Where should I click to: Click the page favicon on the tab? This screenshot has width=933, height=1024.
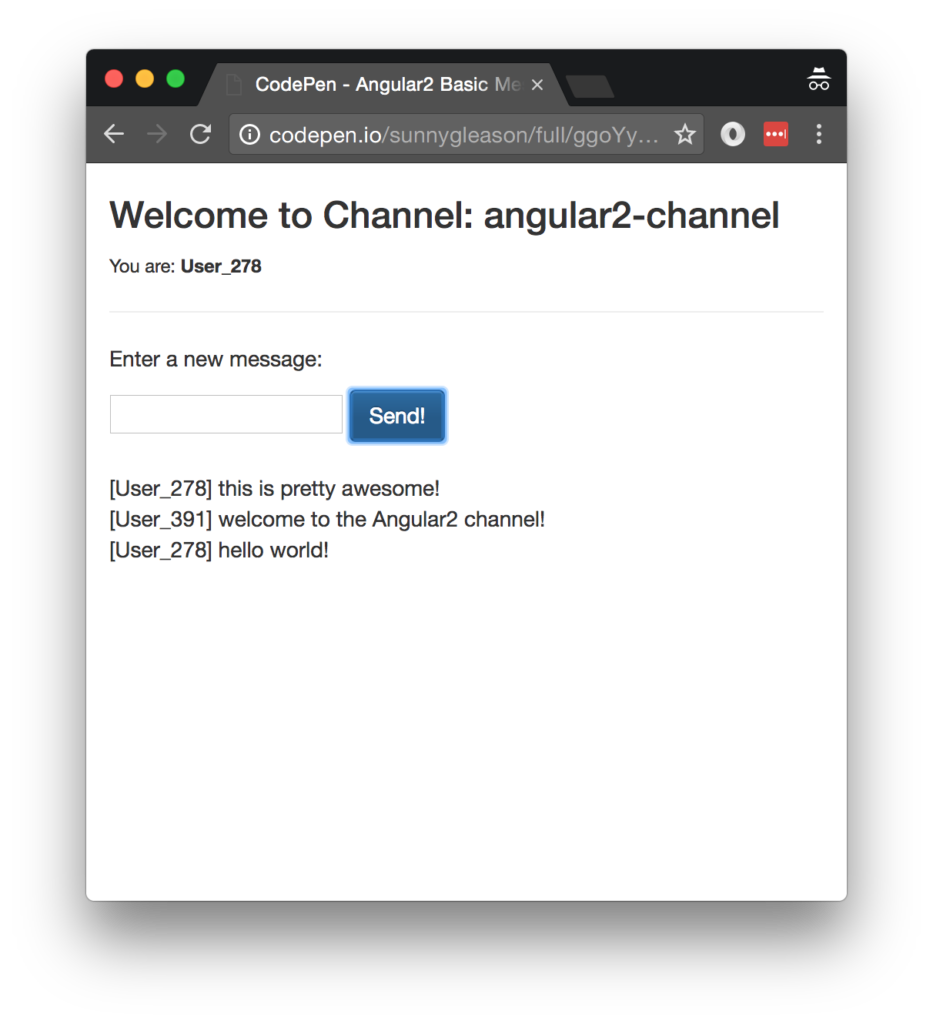[x=233, y=84]
